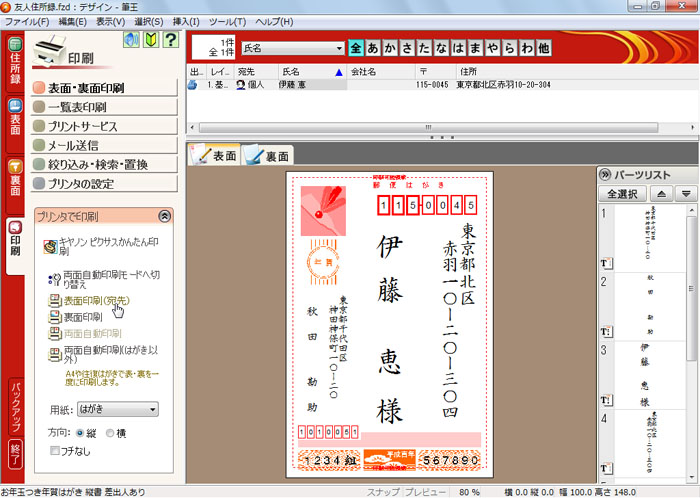The image size is (700, 498).
Task: Collapse the パーツリスト panel chevron
Action: (606, 174)
